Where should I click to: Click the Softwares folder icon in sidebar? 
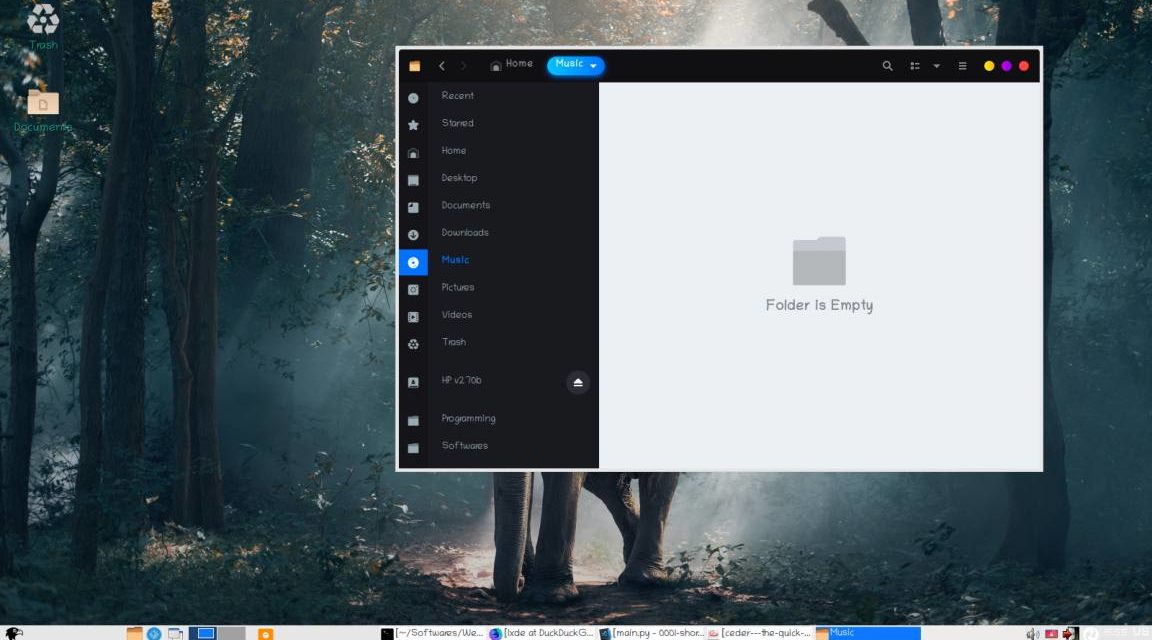click(x=413, y=447)
